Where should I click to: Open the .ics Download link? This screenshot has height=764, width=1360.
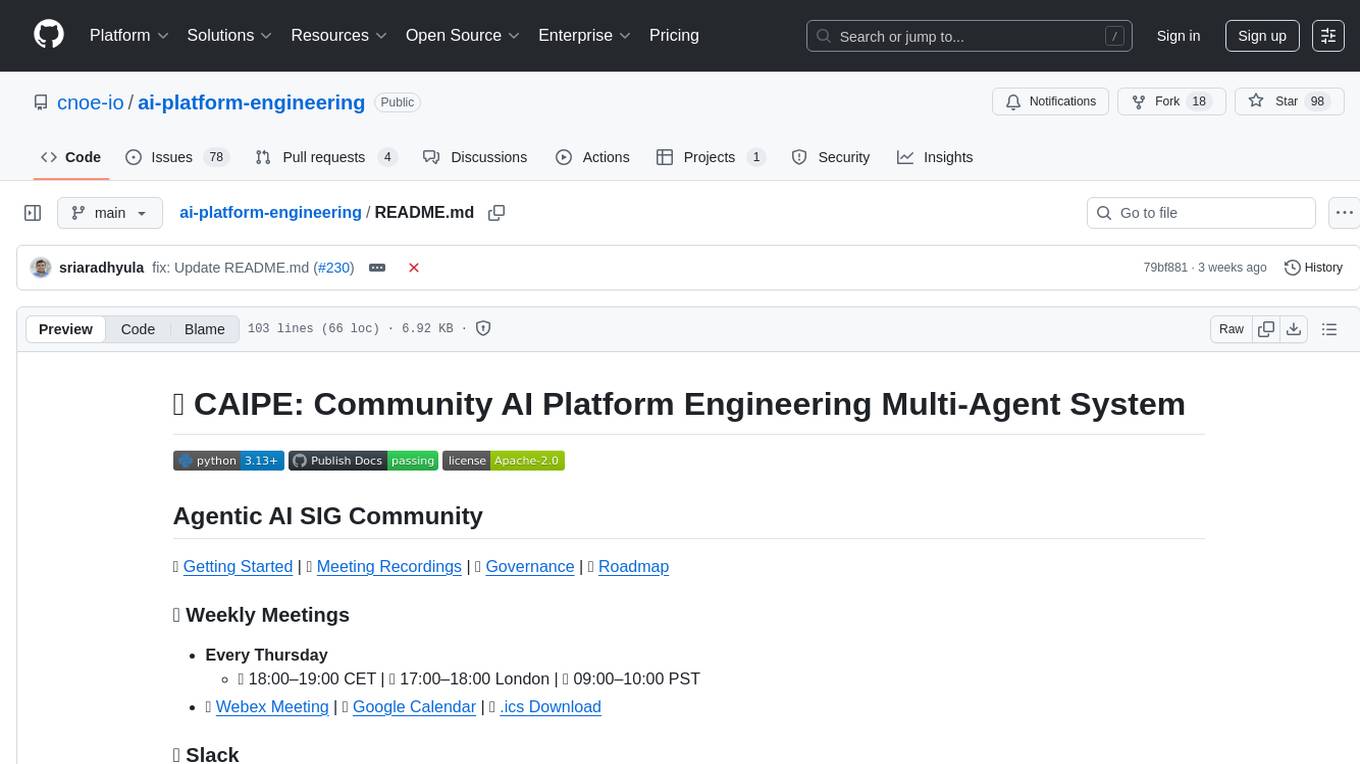click(550, 706)
